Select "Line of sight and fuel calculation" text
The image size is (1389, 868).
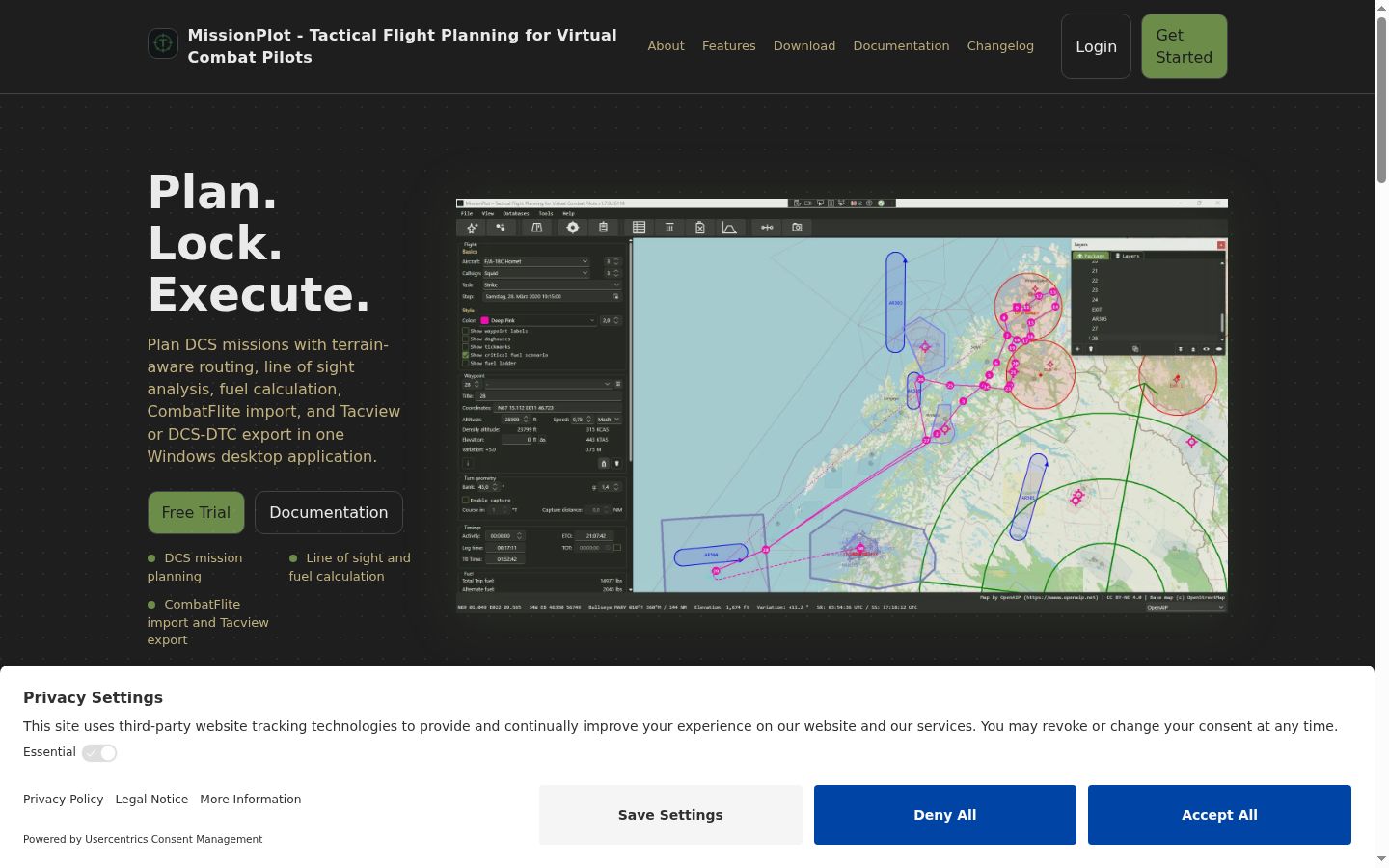(x=349, y=567)
